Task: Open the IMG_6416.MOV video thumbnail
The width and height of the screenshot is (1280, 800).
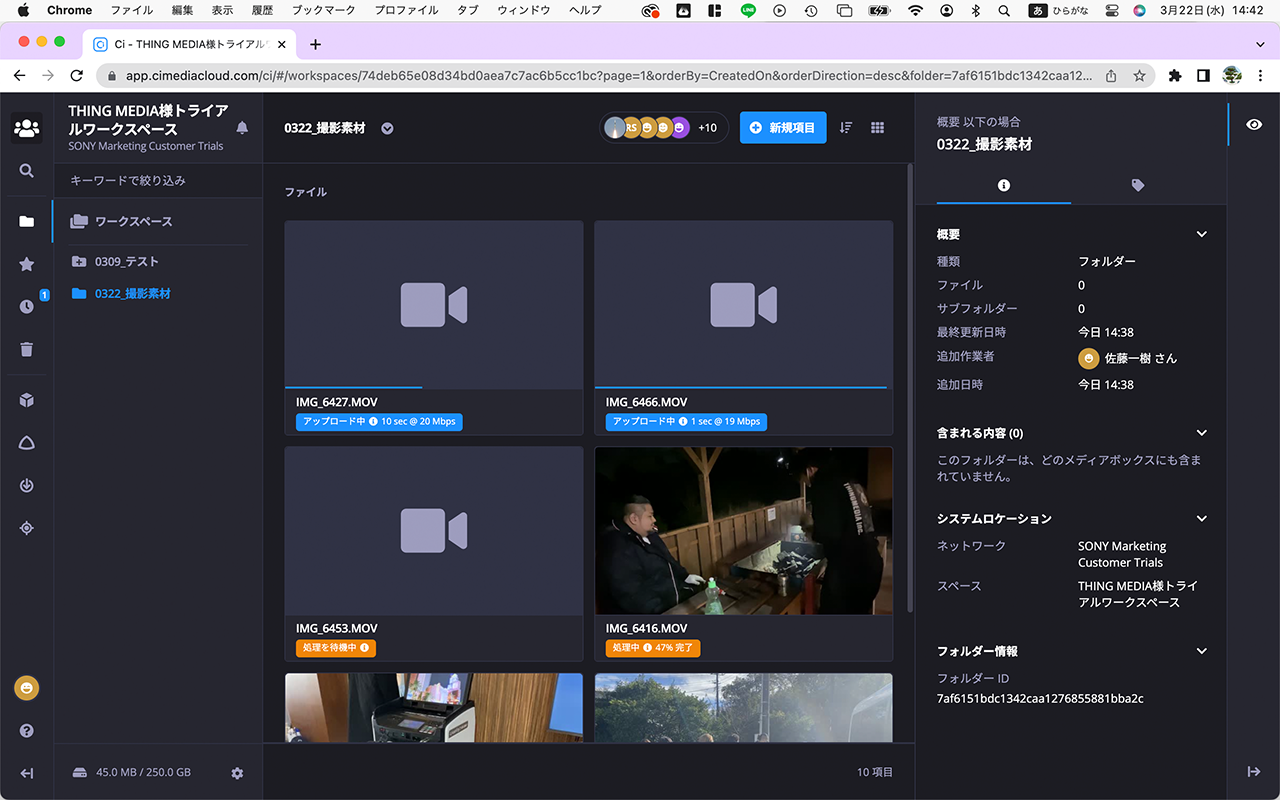Action: pos(743,530)
